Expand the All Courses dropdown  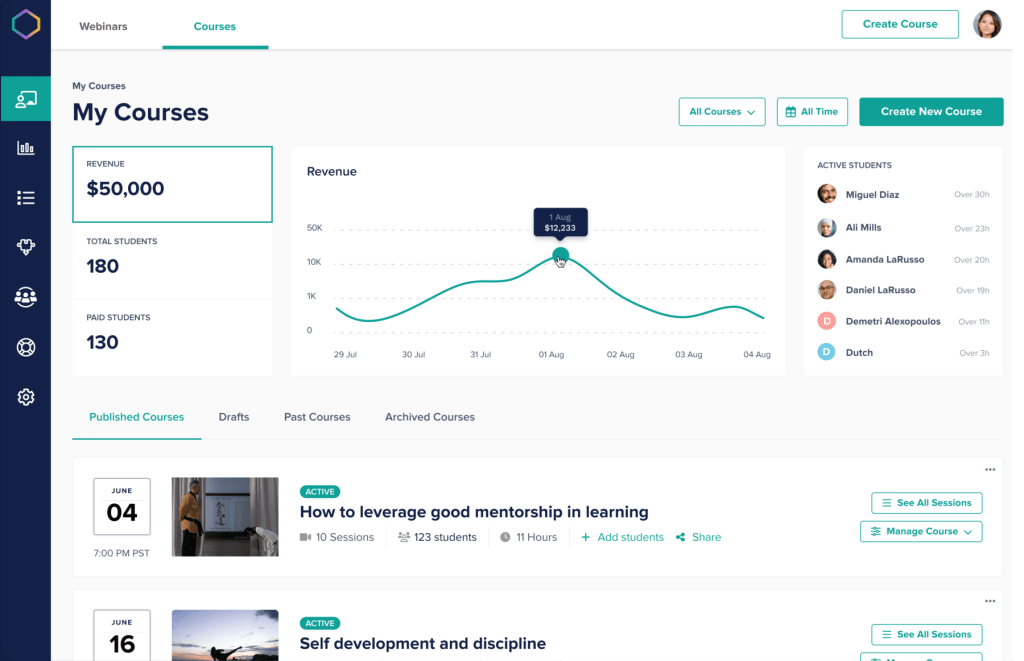point(721,112)
